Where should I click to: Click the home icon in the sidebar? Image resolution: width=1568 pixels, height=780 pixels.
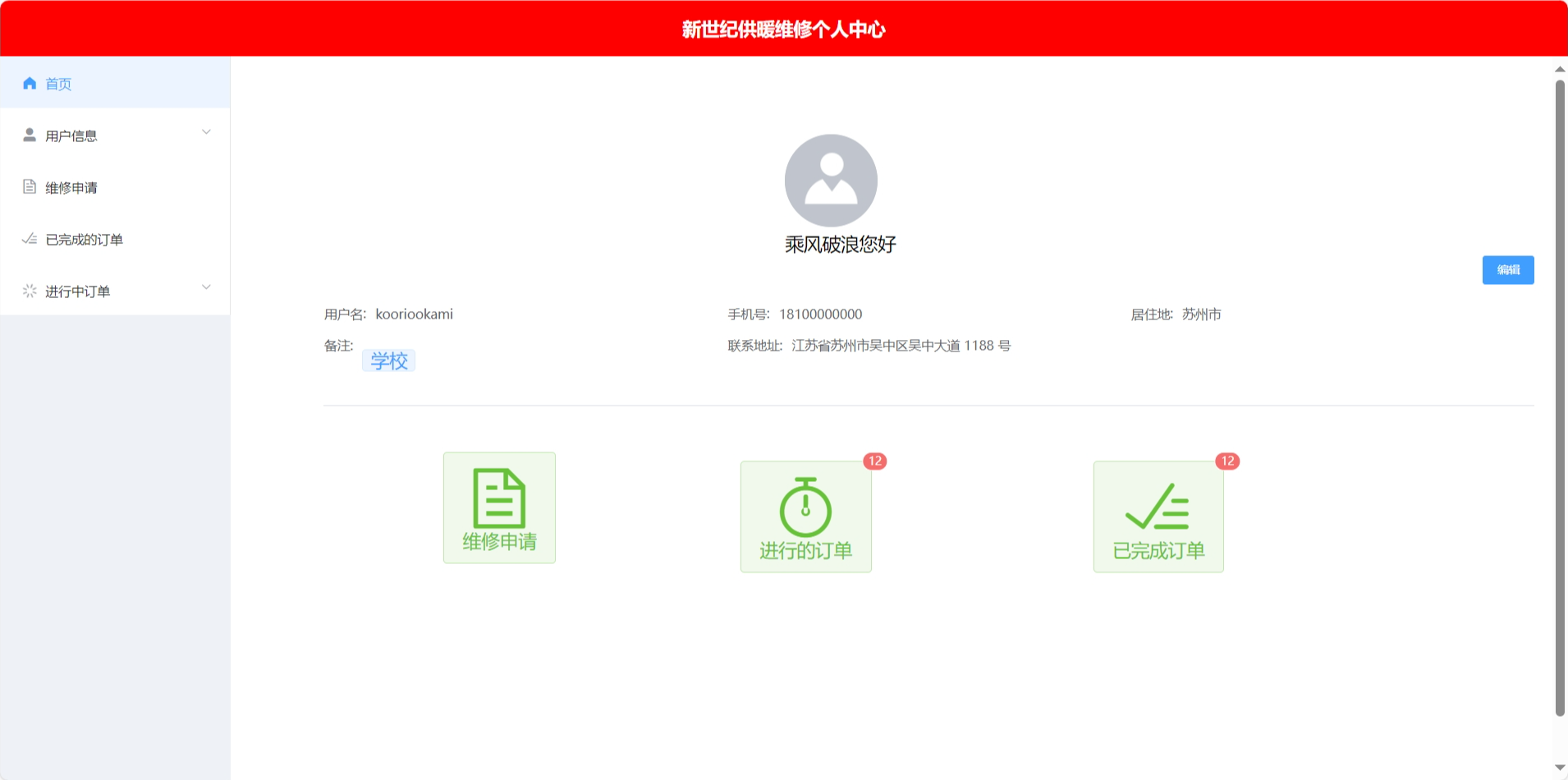[30, 83]
